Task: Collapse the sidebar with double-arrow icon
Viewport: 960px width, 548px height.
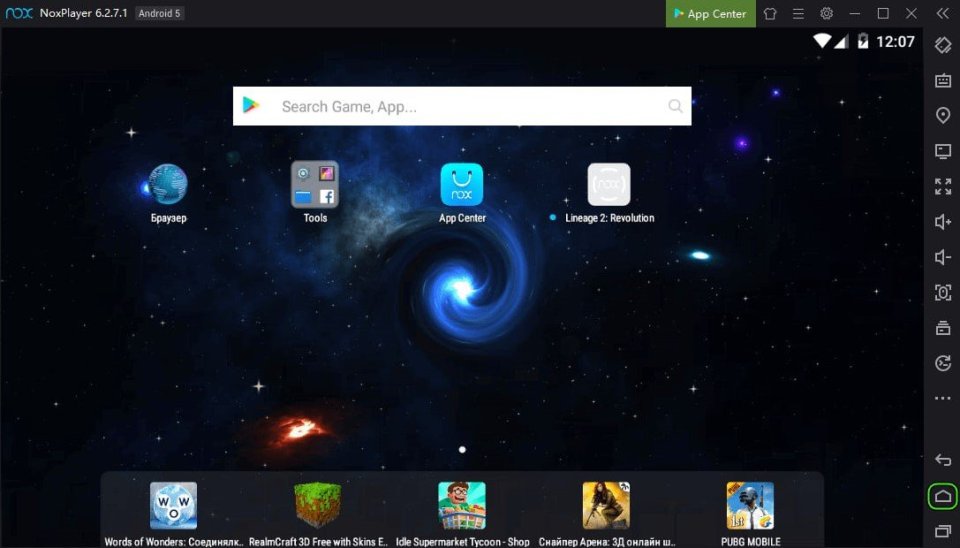Action: 942,14
